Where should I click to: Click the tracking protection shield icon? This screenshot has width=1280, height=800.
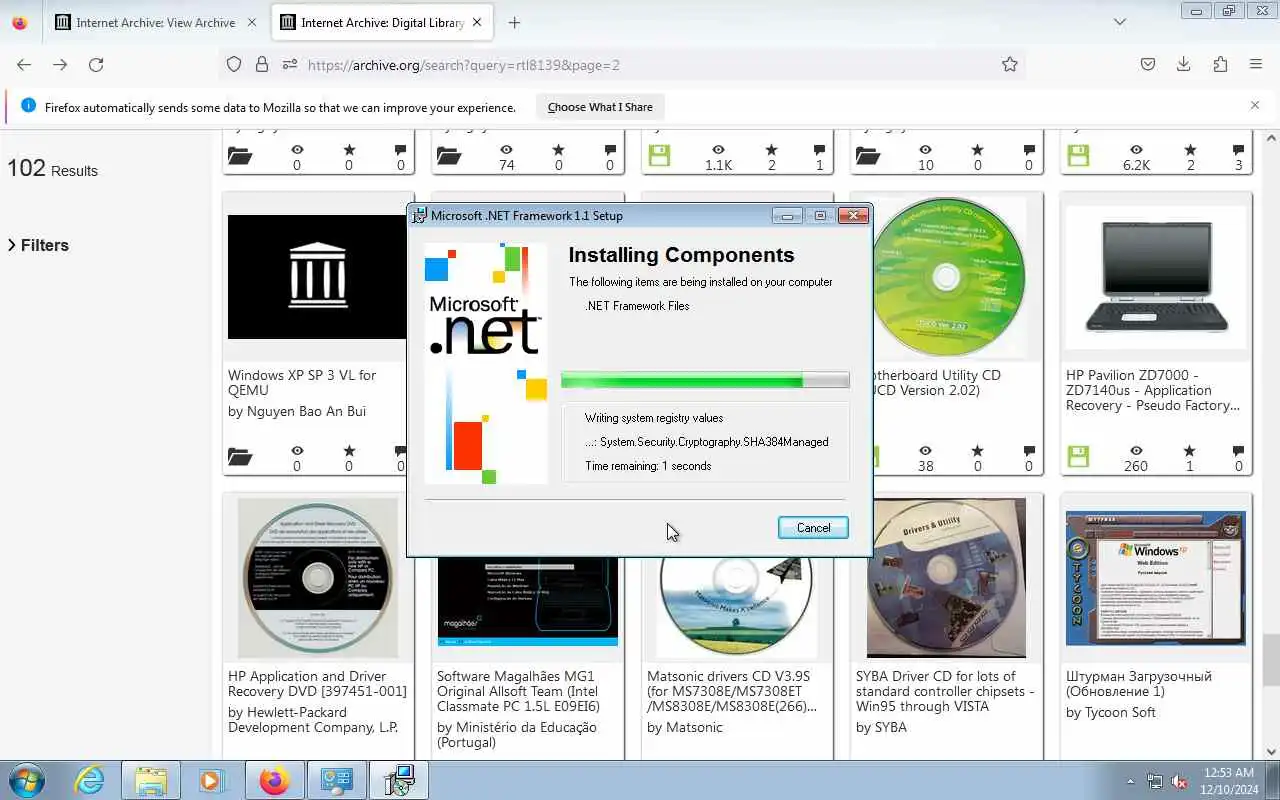pyautogui.click(x=234, y=64)
